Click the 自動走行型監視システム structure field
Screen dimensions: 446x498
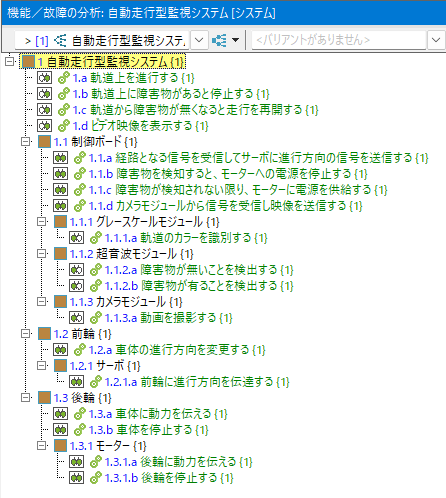click(103, 40)
